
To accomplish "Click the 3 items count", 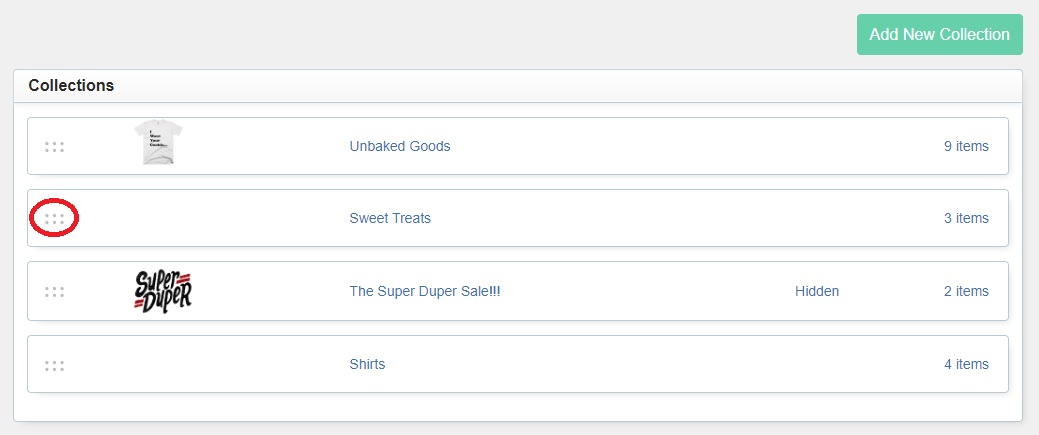I will tap(966, 218).
